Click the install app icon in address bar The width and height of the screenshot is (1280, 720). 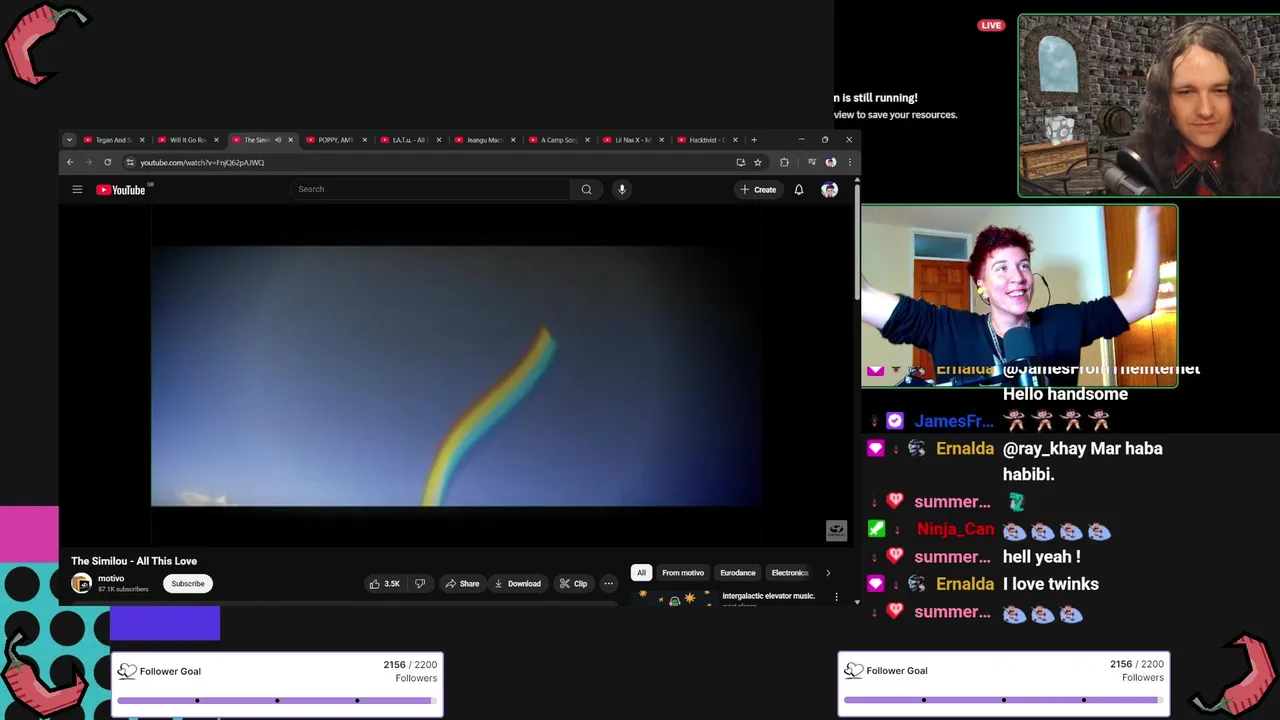[740, 162]
